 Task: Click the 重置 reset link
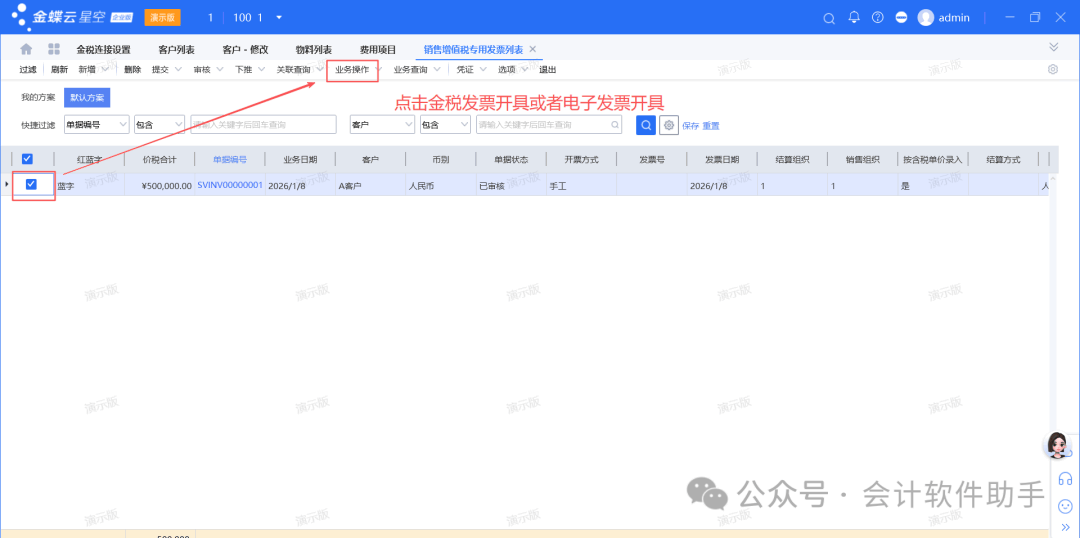pyautogui.click(x=711, y=126)
